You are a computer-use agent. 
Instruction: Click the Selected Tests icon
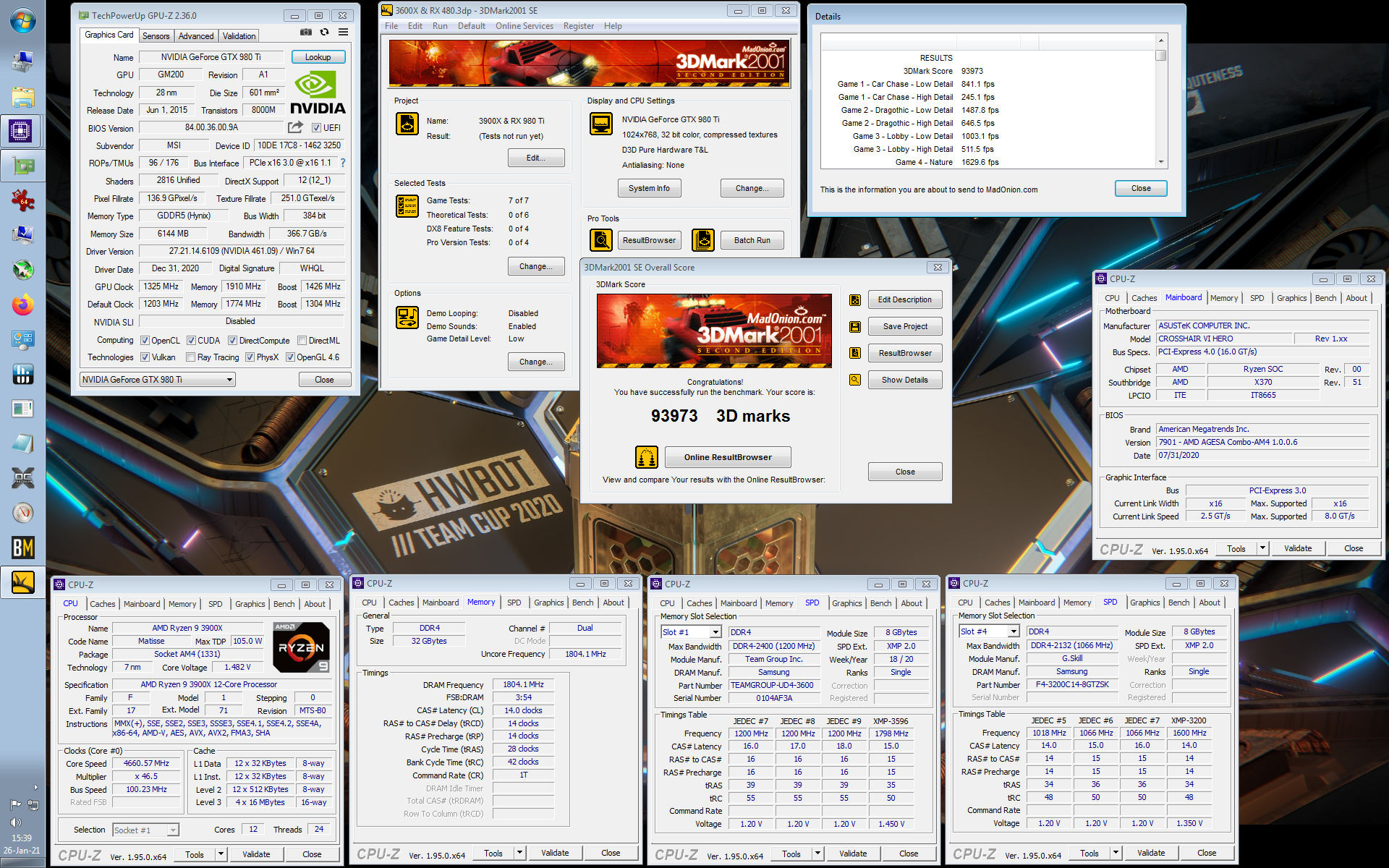pyautogui.click(x=407, y=206)
